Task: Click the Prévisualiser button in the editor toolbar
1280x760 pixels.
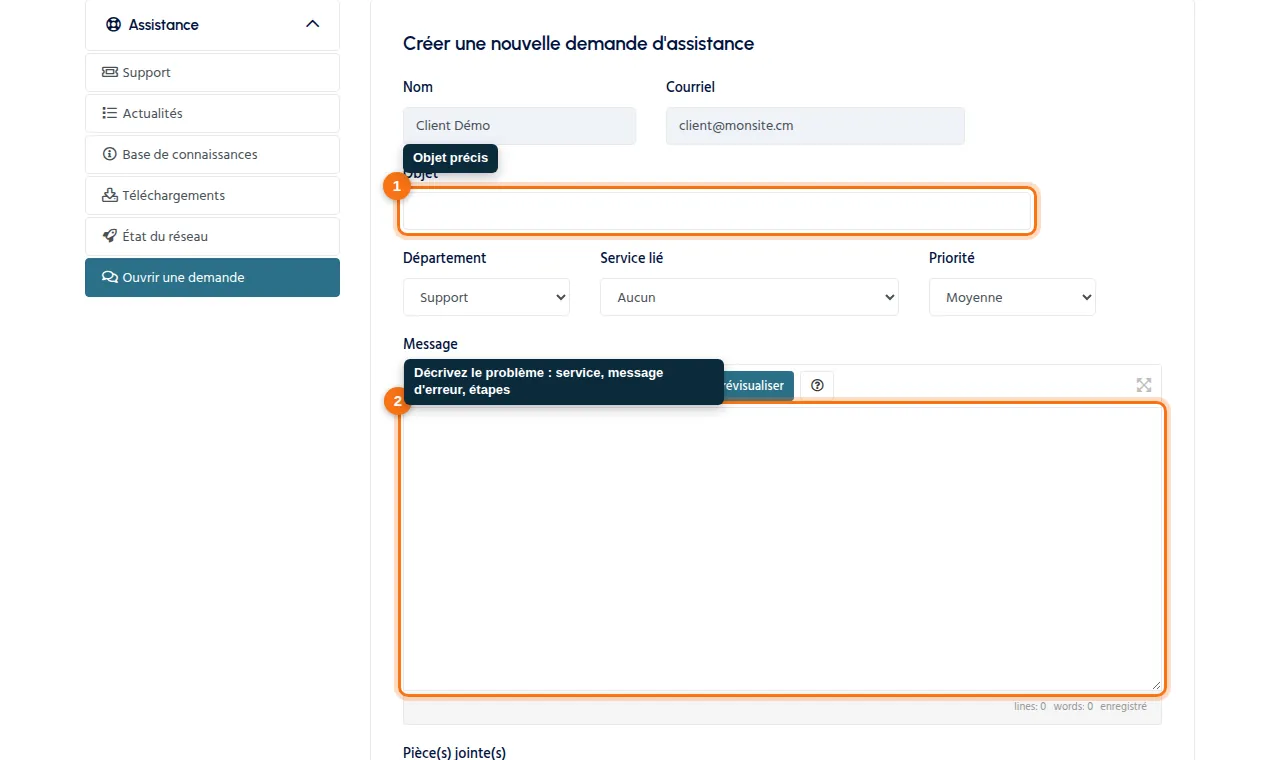Action: tap(758, 386)
